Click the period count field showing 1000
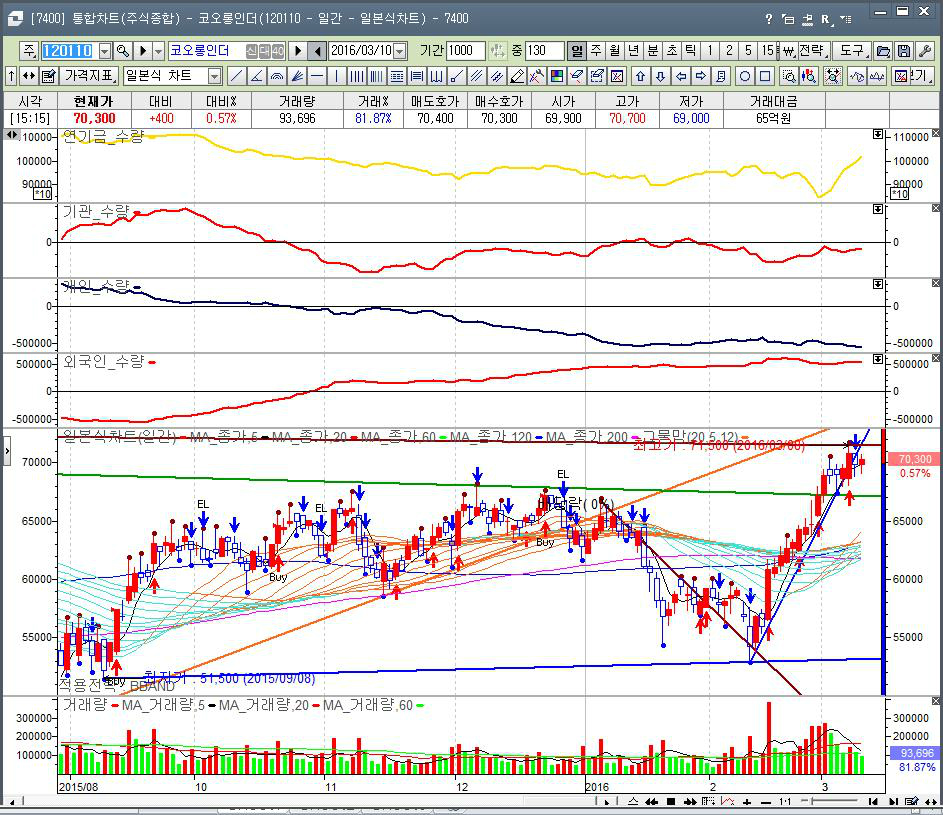Viewport: 943px width, 815px height. pos(466,51)
